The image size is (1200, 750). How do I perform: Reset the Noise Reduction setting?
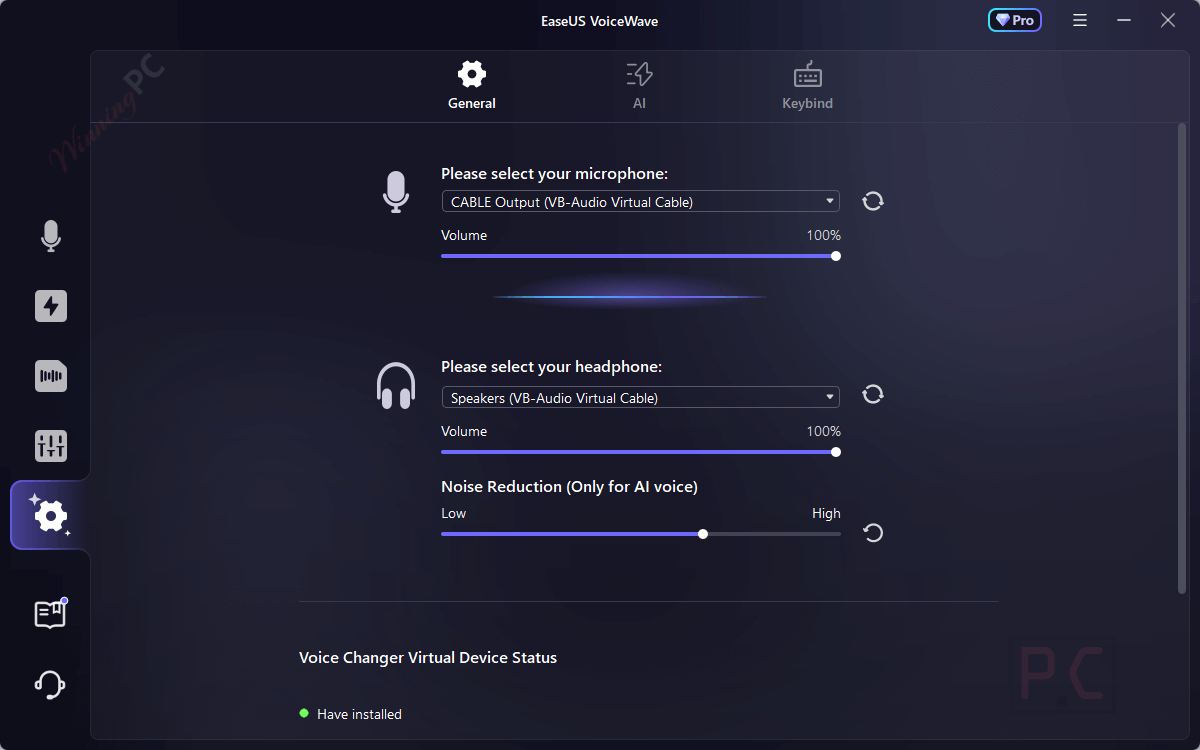(x=872, y=533)
